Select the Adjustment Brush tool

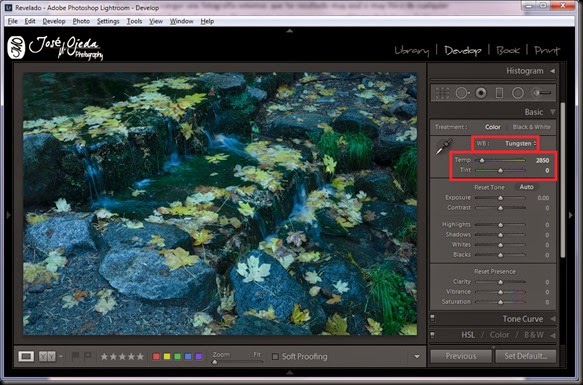[x=541, y=93]
